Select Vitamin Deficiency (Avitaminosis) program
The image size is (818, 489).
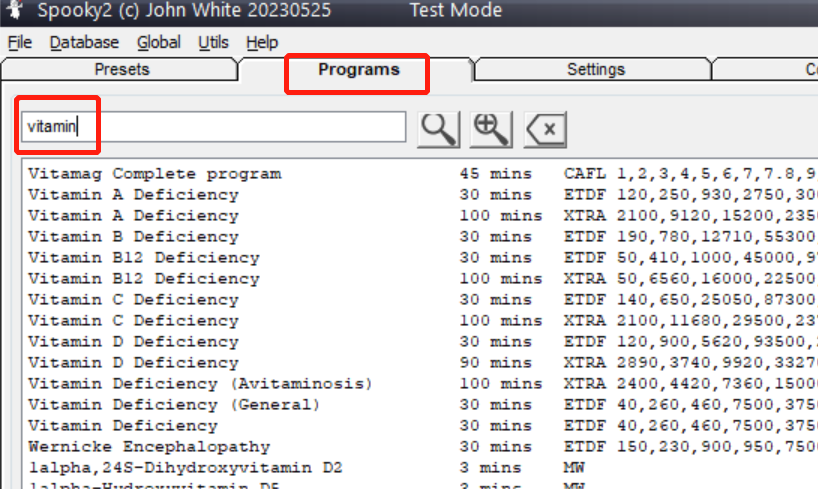200,384
